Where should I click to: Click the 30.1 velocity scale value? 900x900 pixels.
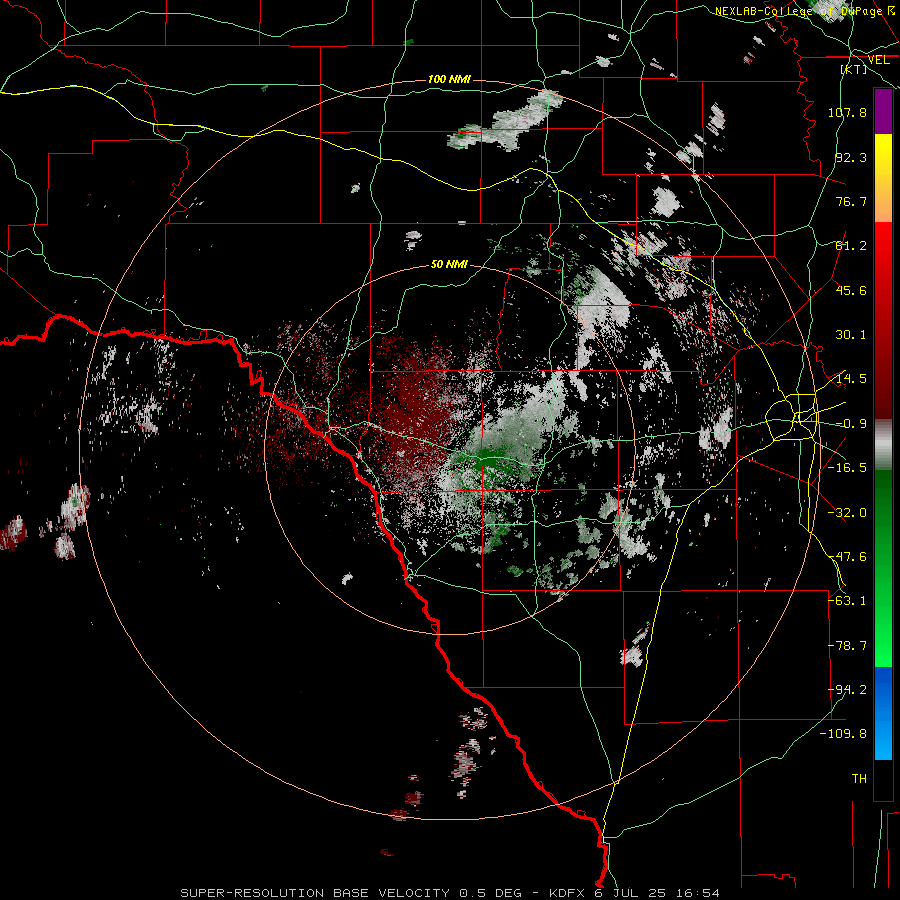(x=851, y=335)
